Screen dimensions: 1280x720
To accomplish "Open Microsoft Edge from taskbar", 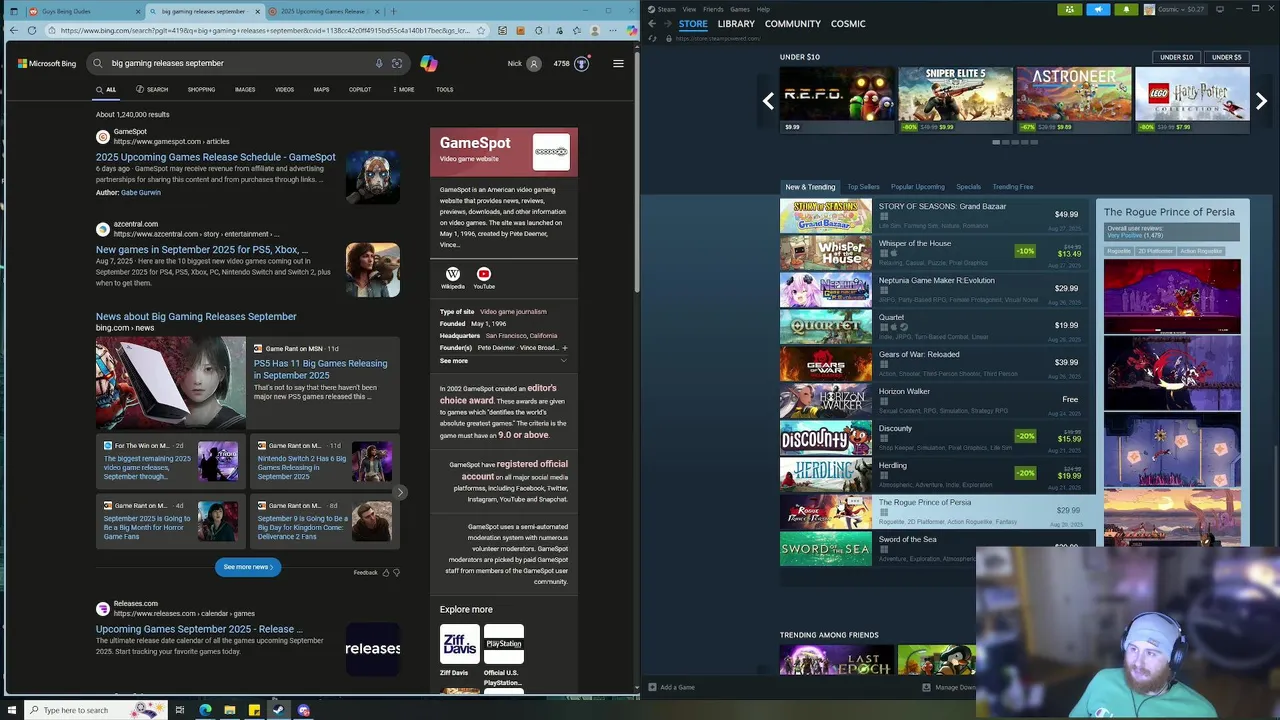I will [x=205, y=710].
